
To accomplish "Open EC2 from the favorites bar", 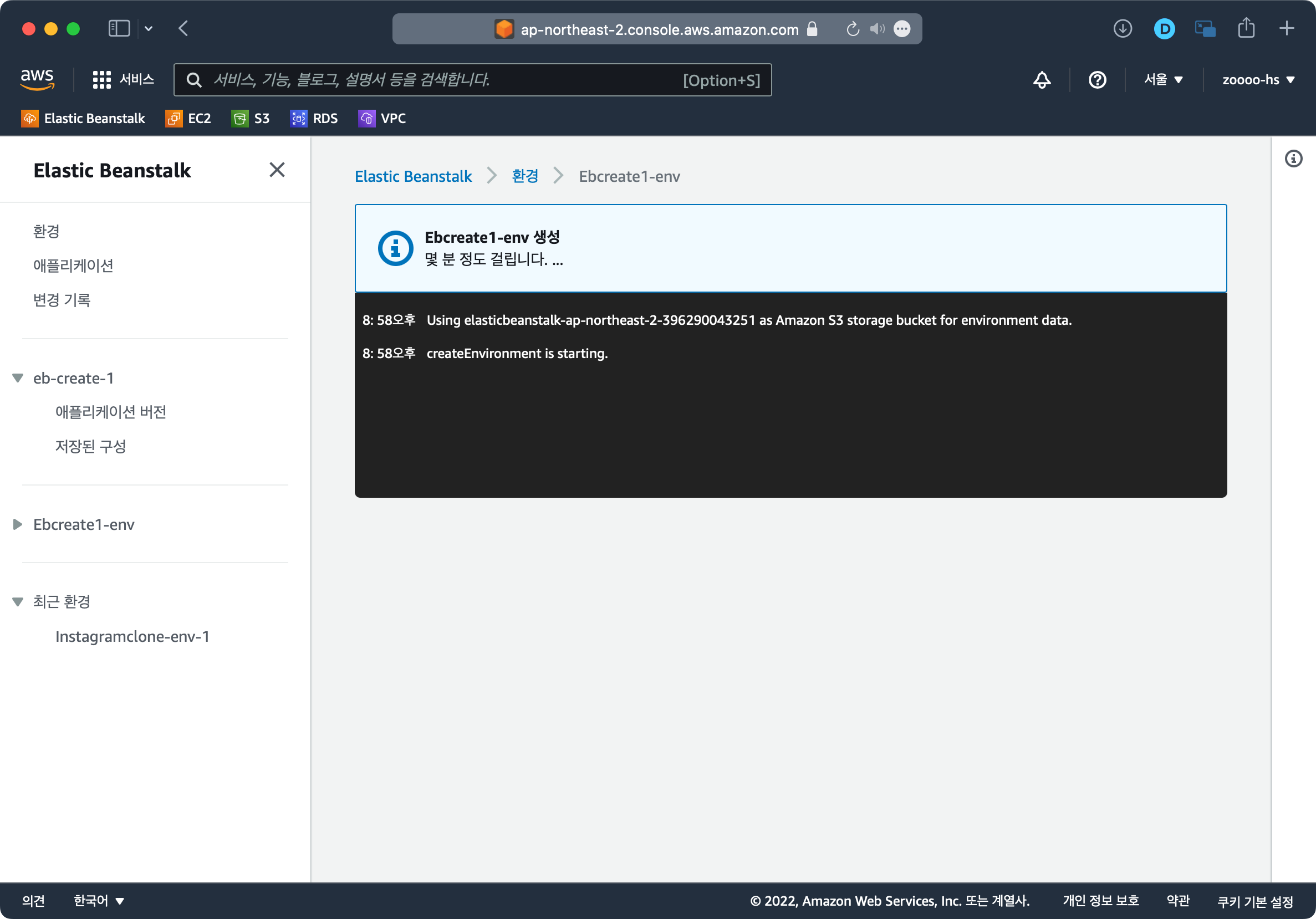I will (188, 119).
